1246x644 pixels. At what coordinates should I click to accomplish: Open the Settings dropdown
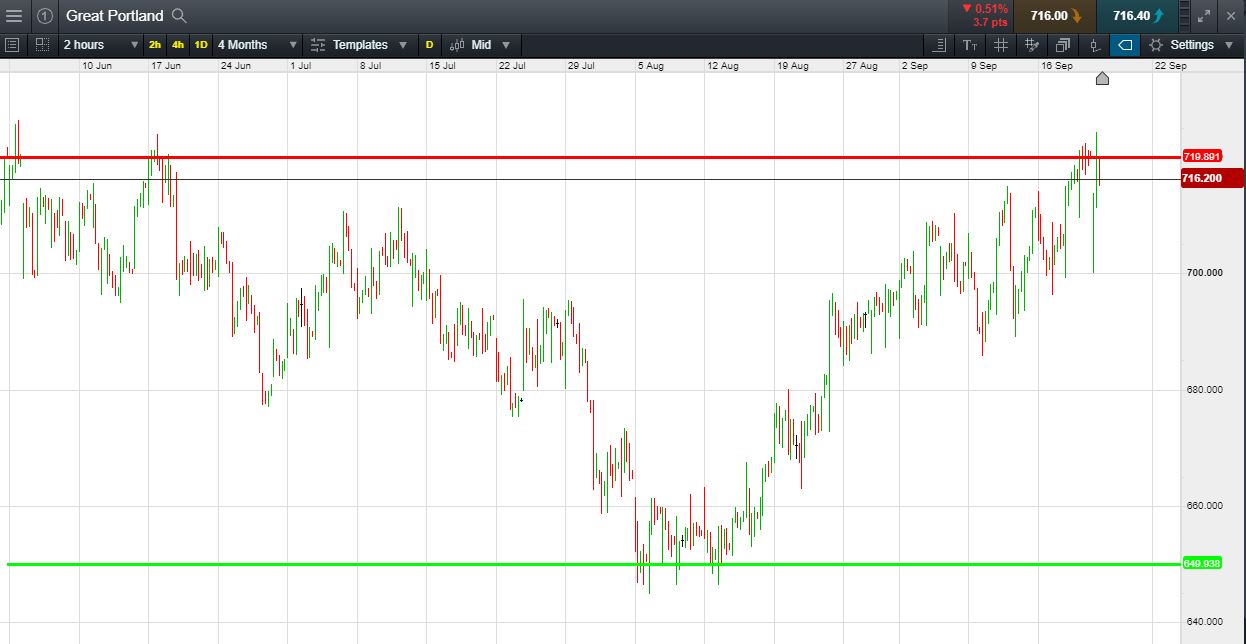point(1192,45)
